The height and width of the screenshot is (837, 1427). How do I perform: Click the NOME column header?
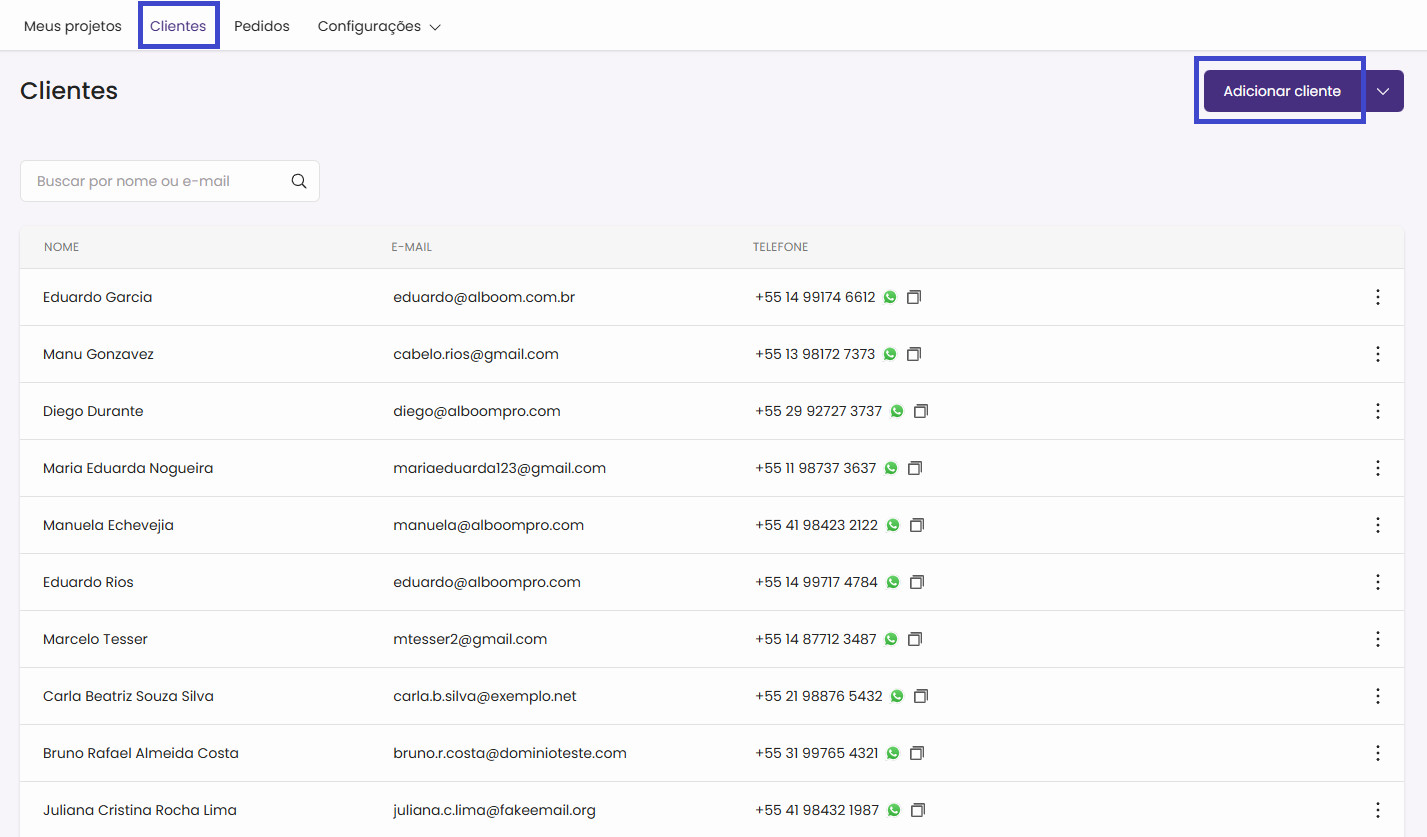coord(62,247)
